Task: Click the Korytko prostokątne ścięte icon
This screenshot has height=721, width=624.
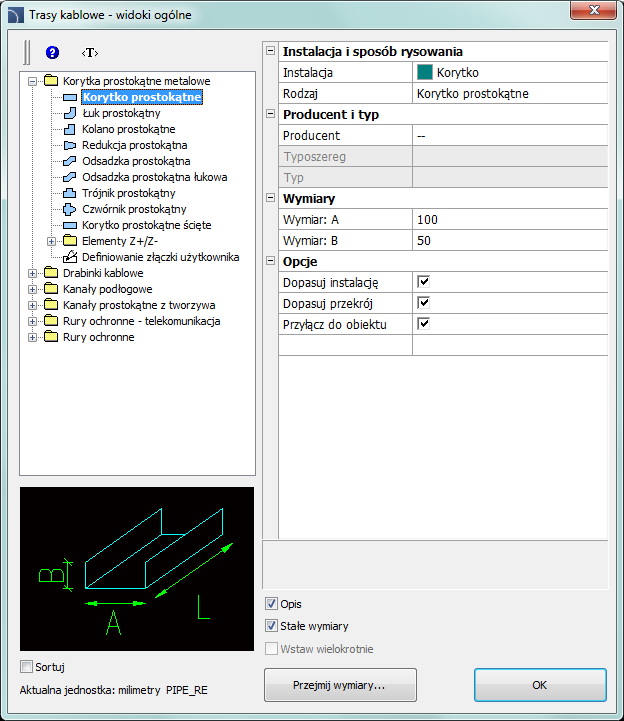Action: click(x=69, y=225)
